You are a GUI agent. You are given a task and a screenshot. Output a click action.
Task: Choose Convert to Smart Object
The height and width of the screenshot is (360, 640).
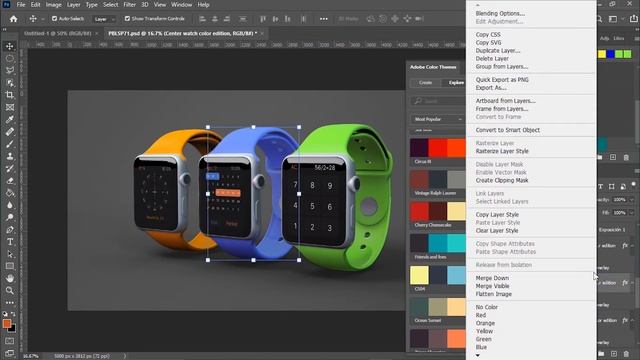(x=507, y=130)
